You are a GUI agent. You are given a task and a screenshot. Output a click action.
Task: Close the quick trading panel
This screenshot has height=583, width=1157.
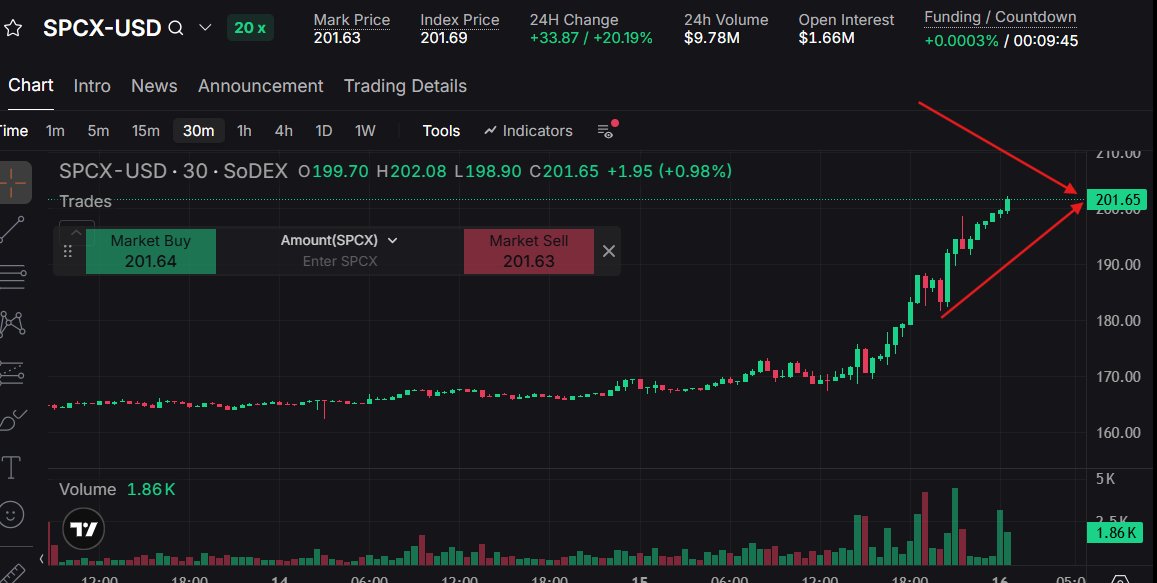click(609, 252)
